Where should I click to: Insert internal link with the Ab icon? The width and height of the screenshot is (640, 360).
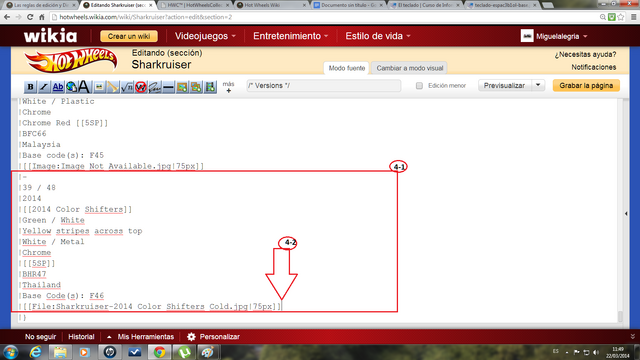tap(58, 87)
